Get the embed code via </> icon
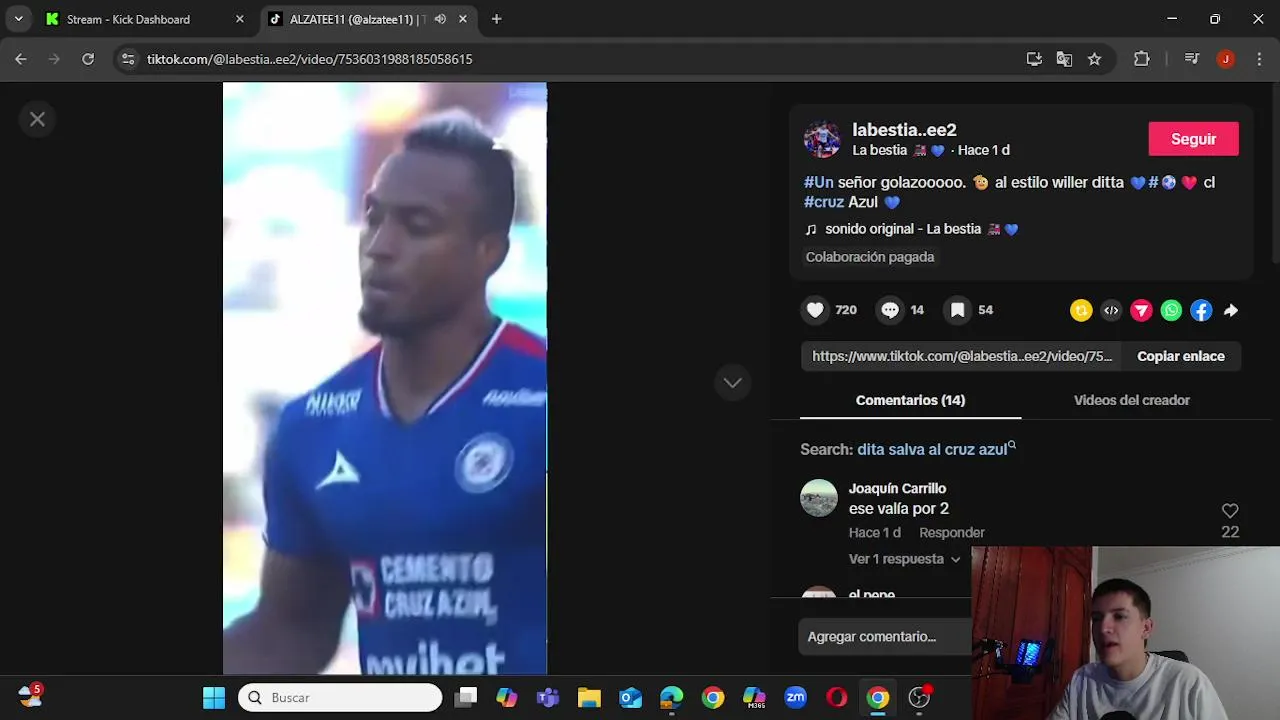Viewport: 1280px width, 720px height. point(1111,311)
